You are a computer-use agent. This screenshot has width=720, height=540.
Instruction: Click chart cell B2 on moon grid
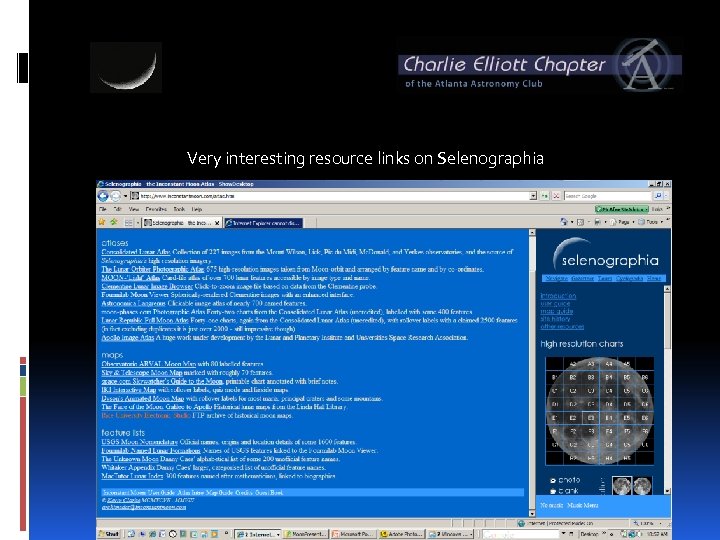(573, 377)
